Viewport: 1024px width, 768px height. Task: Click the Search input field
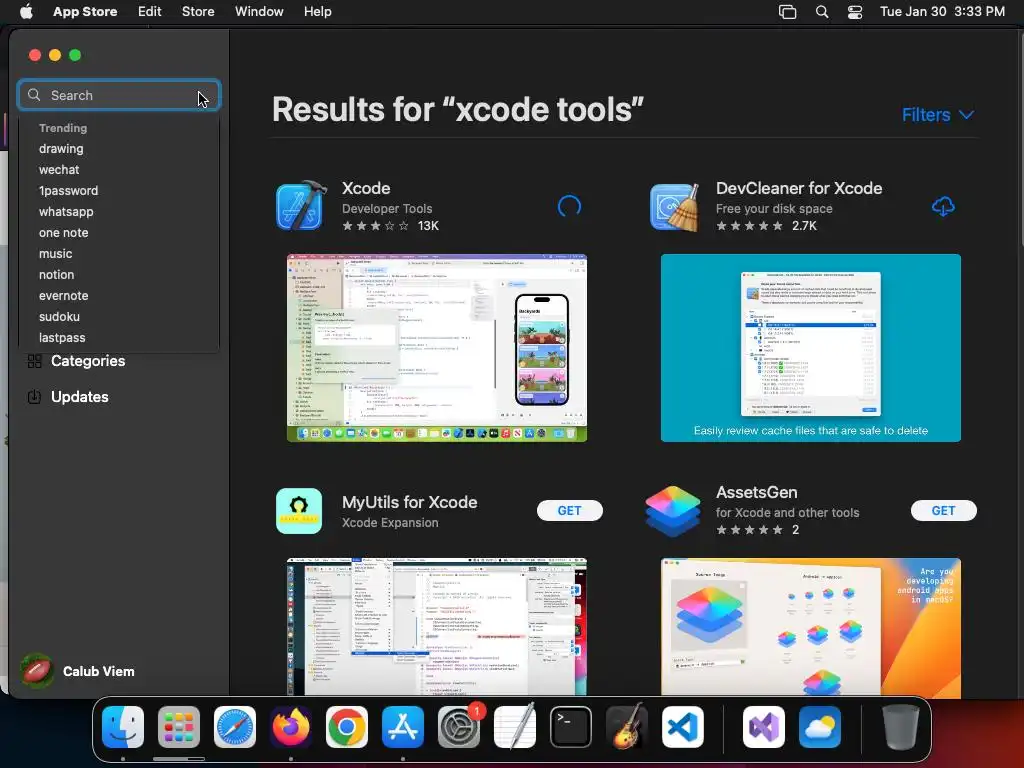pos(119,95)
